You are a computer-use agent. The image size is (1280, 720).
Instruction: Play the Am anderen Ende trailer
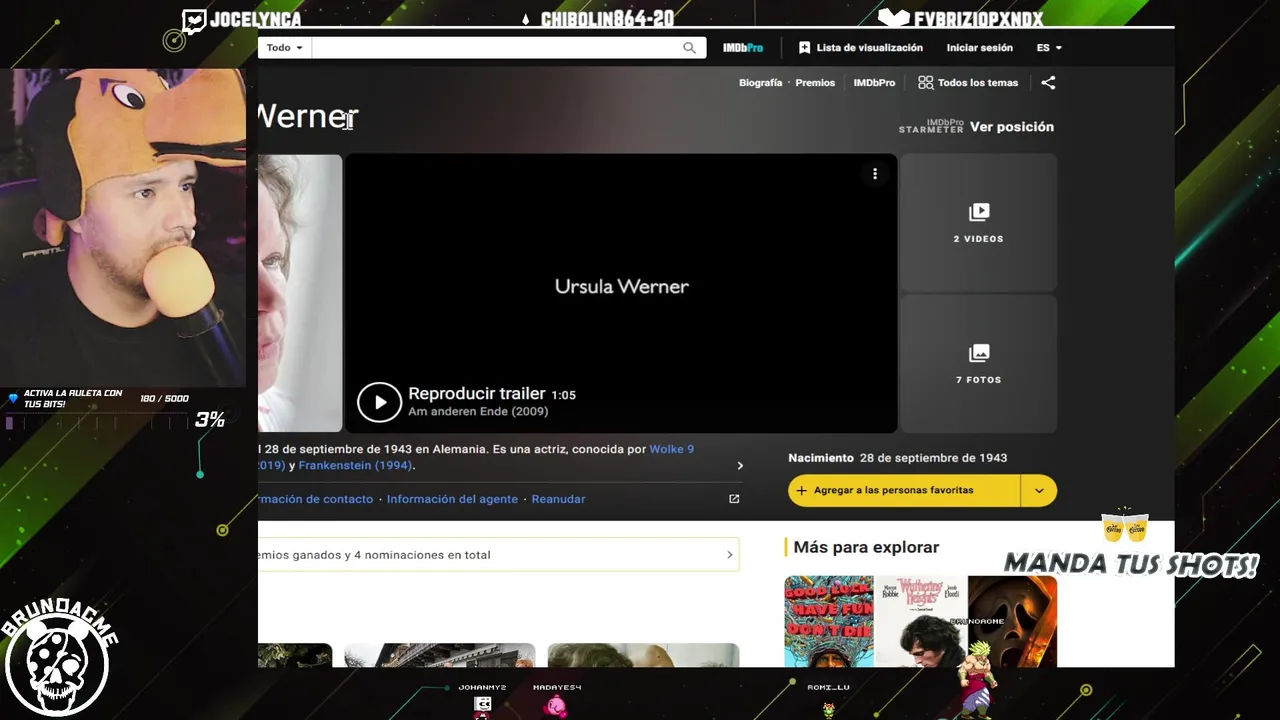(x=380, y=402)
